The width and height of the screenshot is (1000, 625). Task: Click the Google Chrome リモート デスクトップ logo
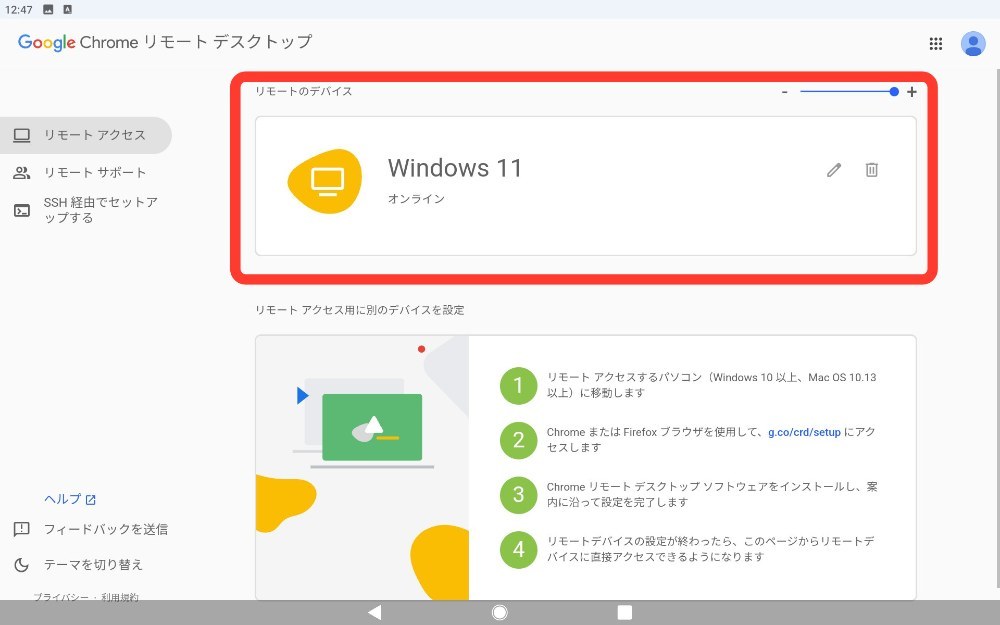coord(165,42)
